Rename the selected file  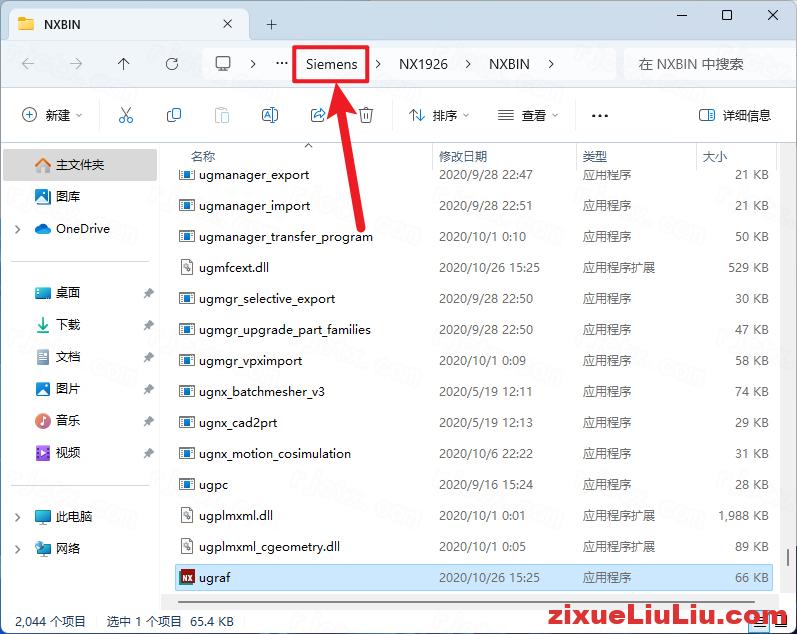(x=269, y=115)
